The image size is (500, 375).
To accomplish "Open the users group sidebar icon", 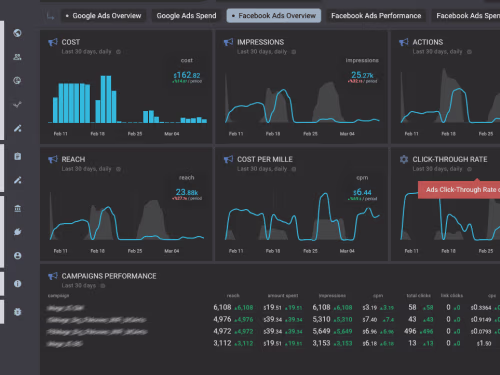I will coord(17,57).
